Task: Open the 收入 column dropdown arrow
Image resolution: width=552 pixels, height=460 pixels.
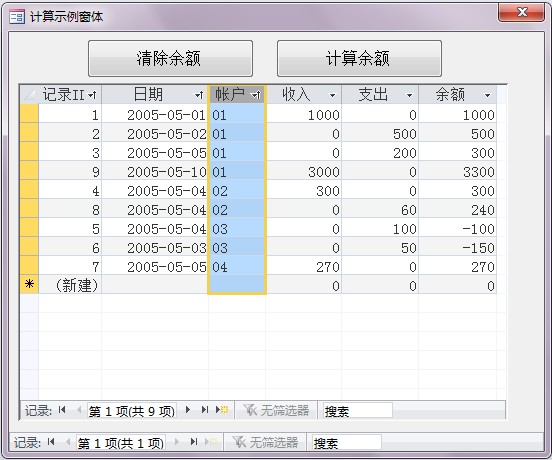Action: tap(332, 95)
